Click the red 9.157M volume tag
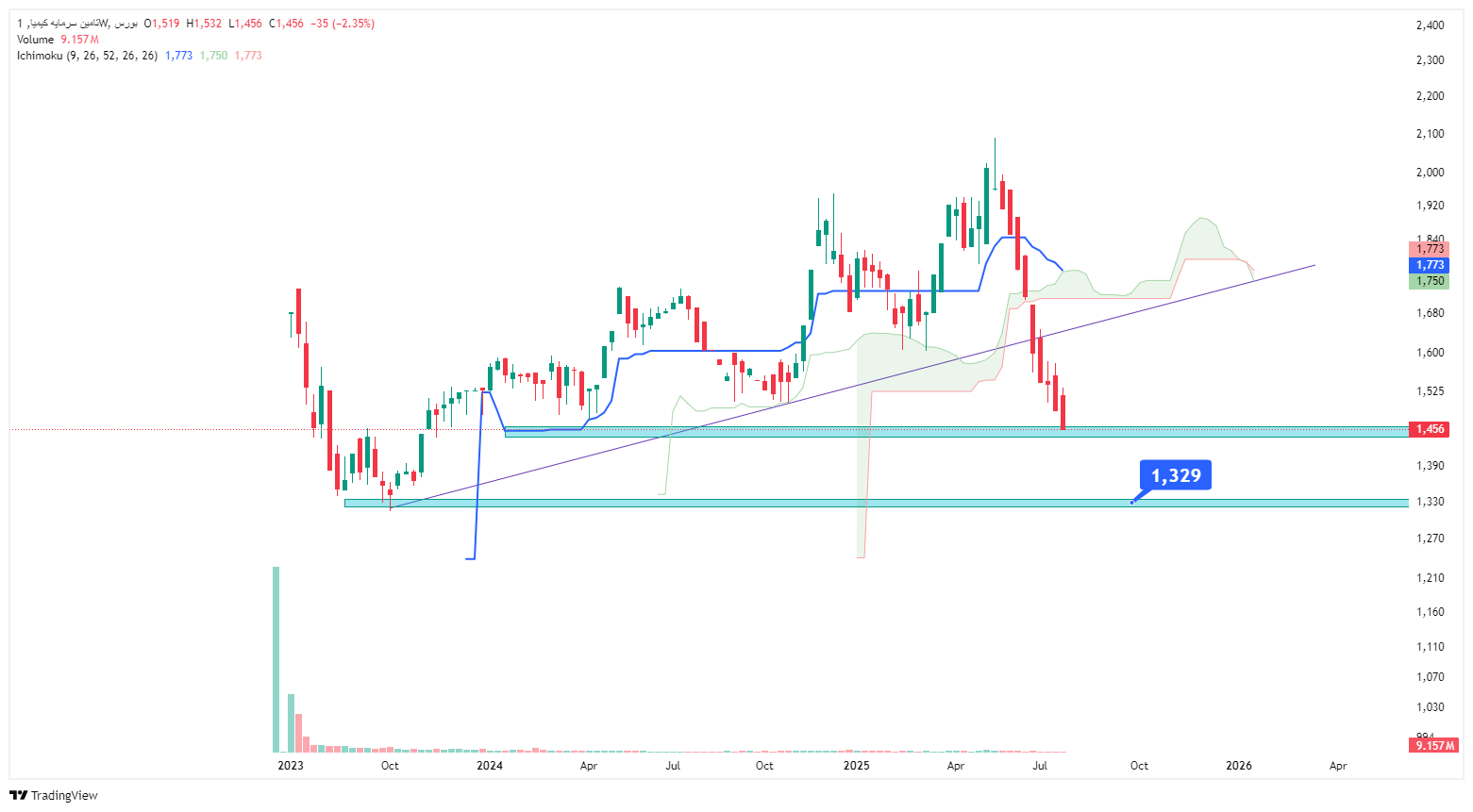This screenshot has height=812, width=1473. (1433, 745)
